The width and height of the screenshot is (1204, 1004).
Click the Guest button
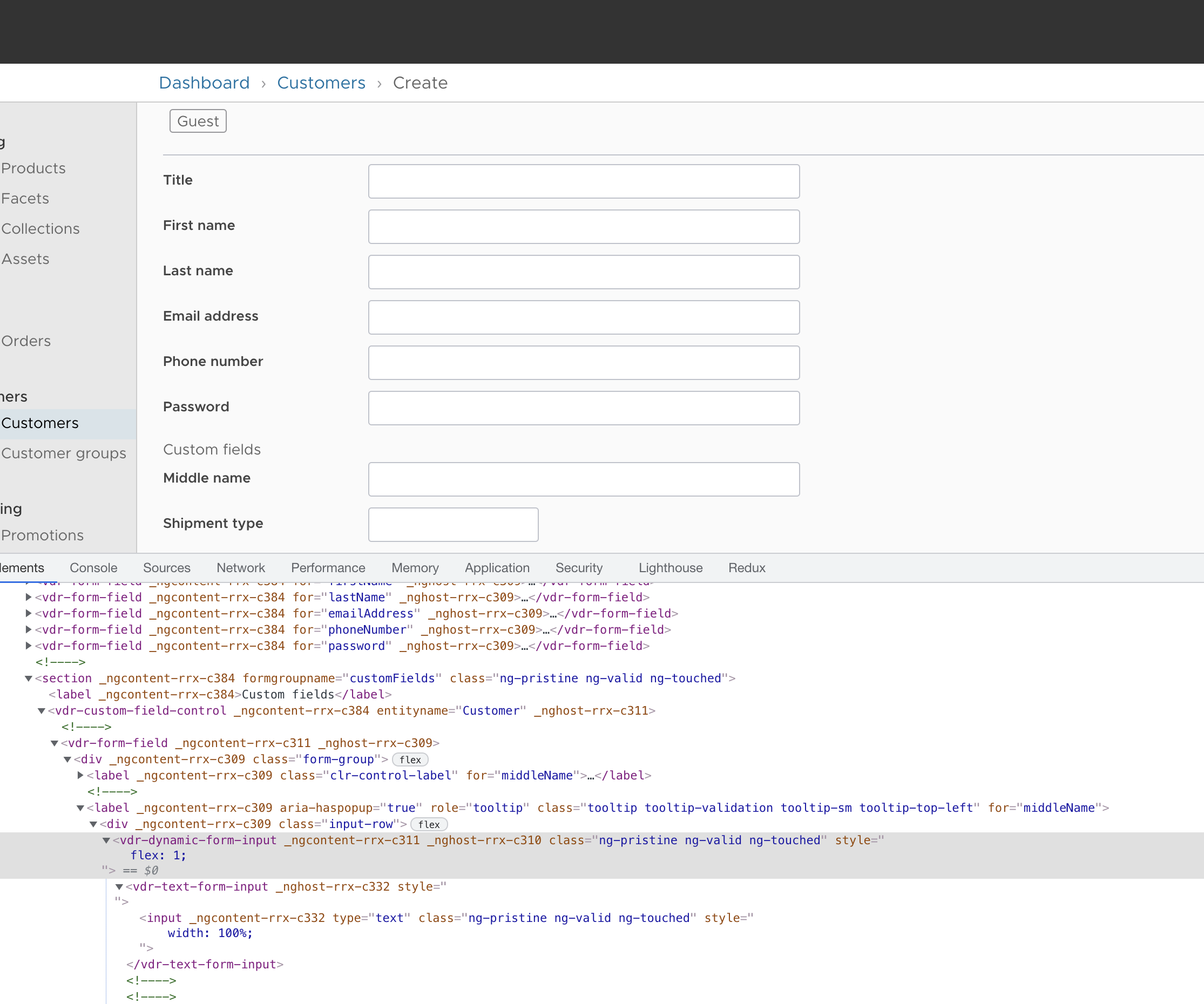point(197,121)
